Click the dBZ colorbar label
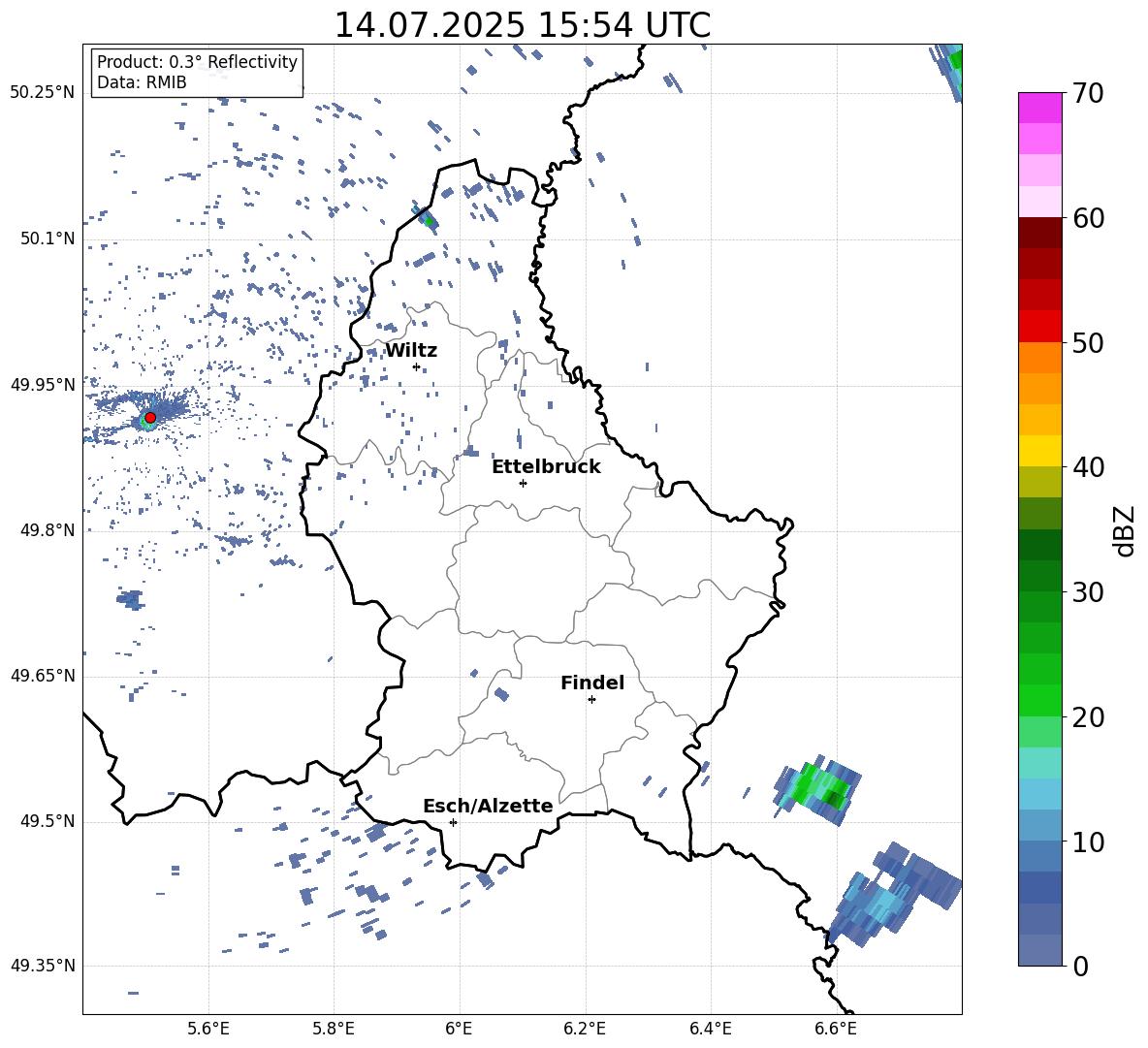Viewport: 1148px width, 1048px height. pyautogui.click(x=1126, y=530)
